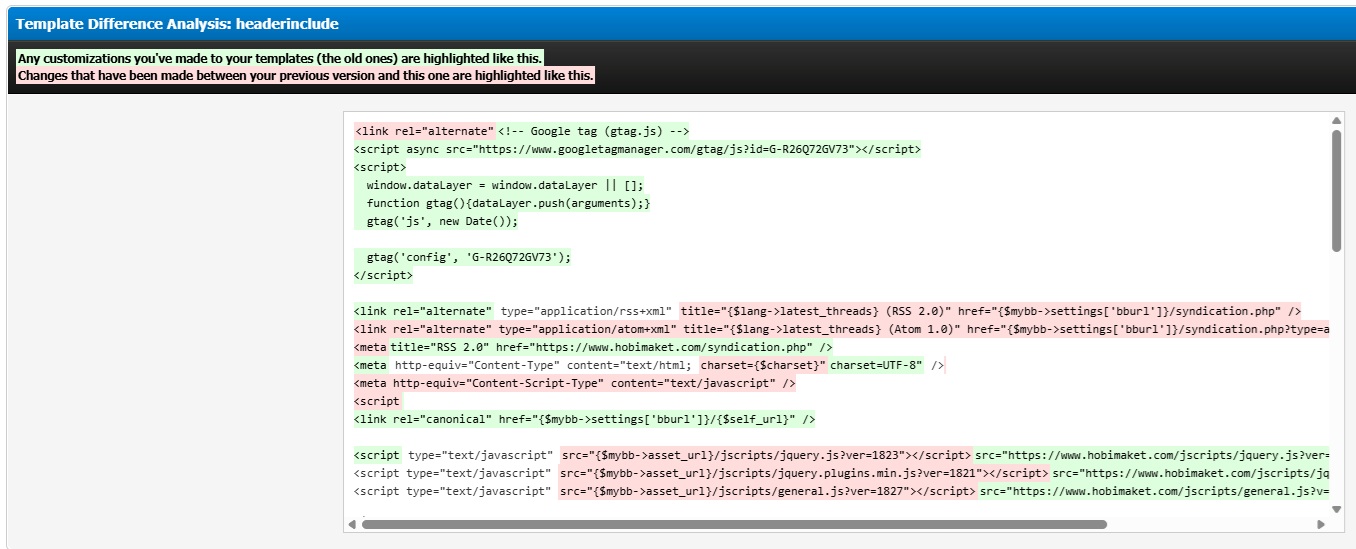This screenshot has height=549, width=1356.
Task: Click the rel="canonical" link line
Action: point(585,419)
